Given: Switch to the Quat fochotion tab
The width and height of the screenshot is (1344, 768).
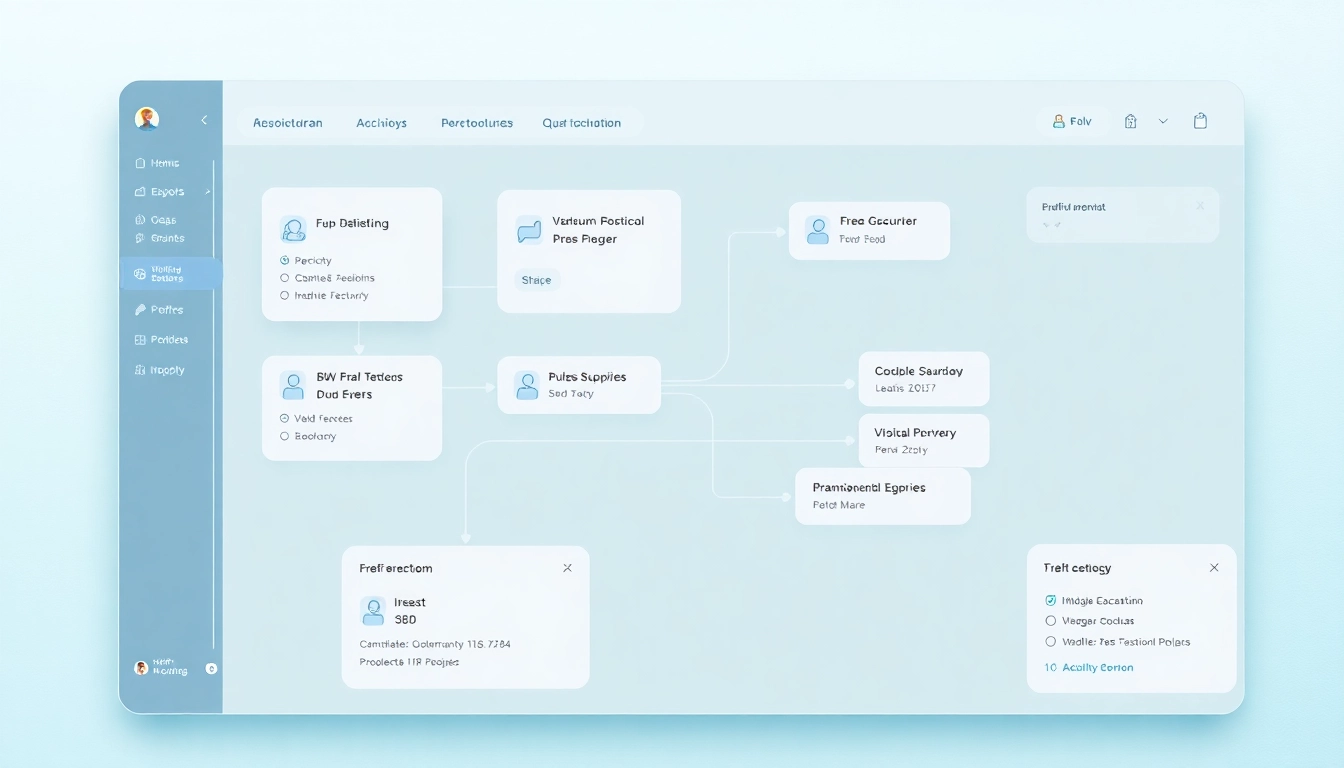Looking at the screenshot, I should tap(582, 123).
